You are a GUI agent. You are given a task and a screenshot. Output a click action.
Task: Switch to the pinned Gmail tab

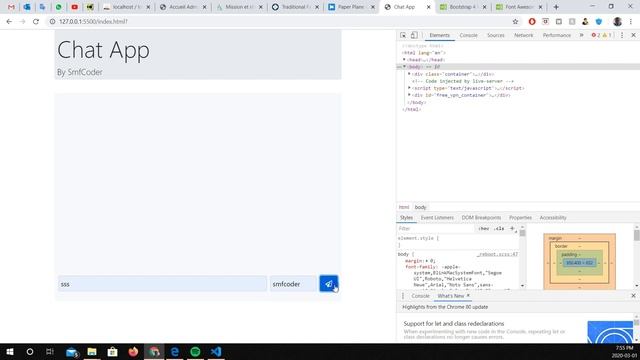click(11, 7)
